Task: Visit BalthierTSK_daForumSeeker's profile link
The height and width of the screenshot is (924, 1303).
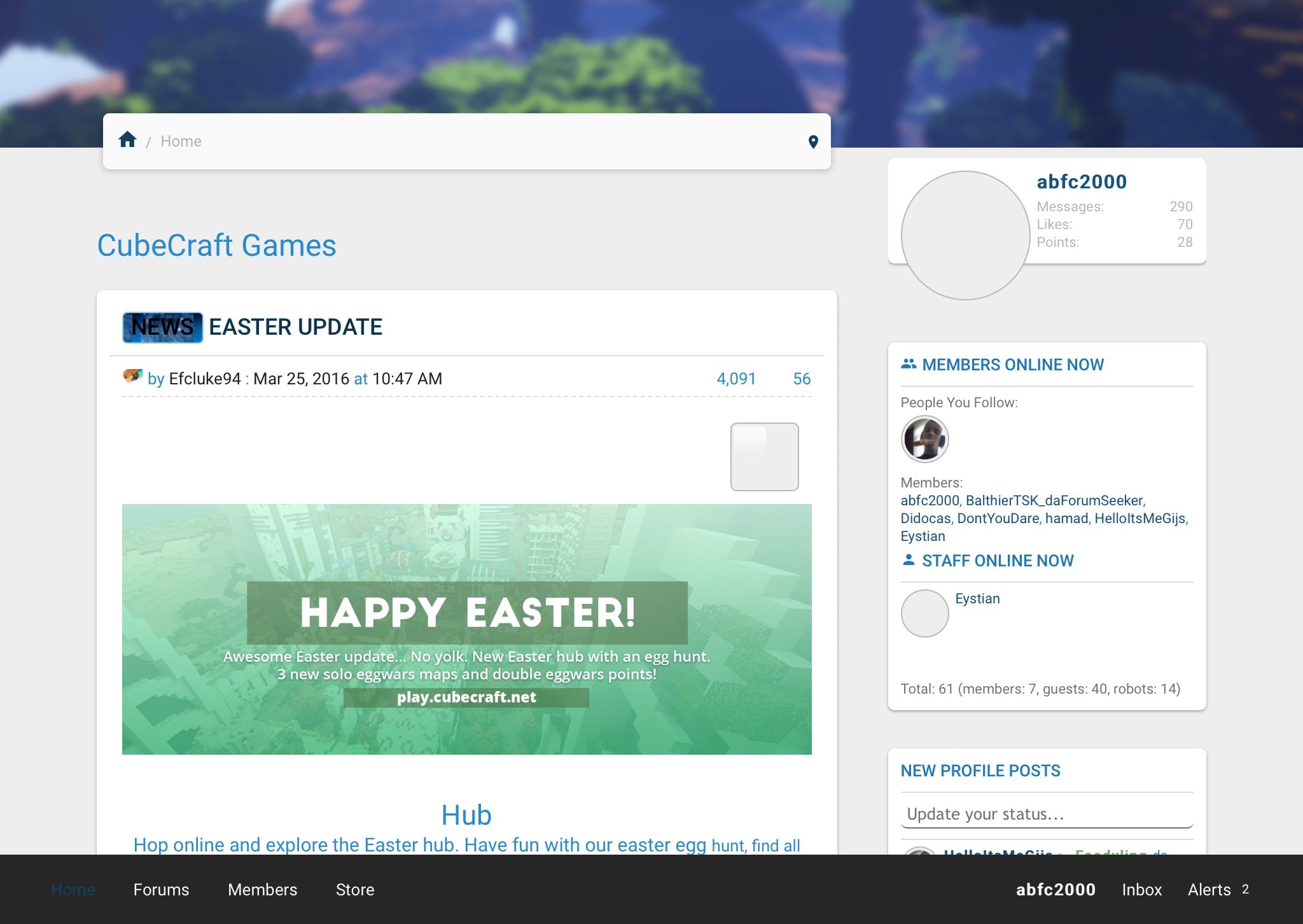Action: coord(1054,500)
